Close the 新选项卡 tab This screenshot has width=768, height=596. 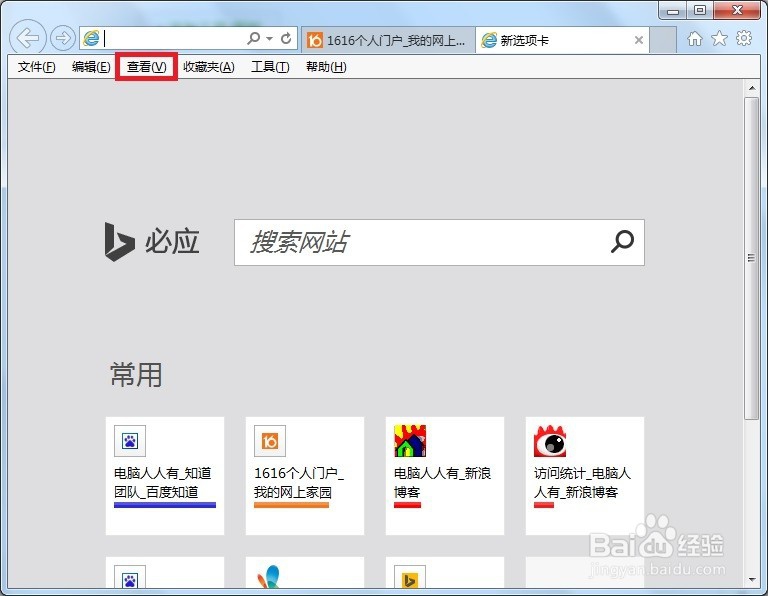639,40
